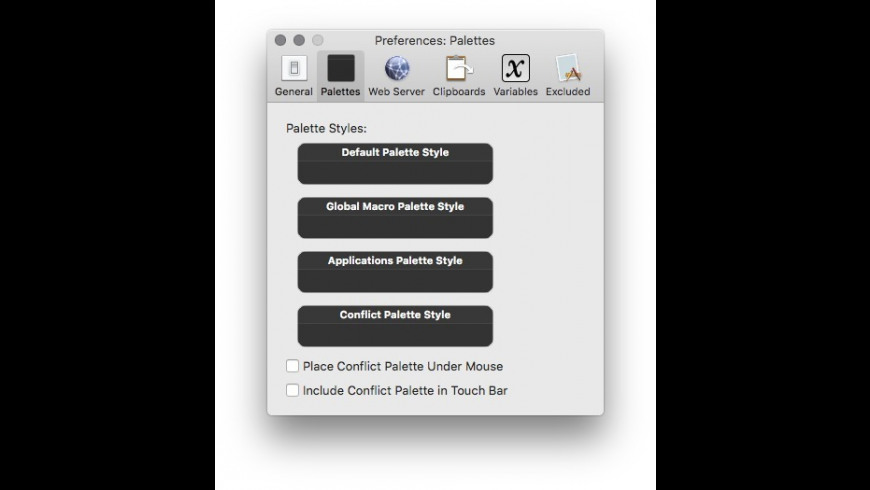Click the Place Conflict Palette Under Mouse label
This screenshot has width=870, height=490.
pyautogui.click(x=403, y=366)
